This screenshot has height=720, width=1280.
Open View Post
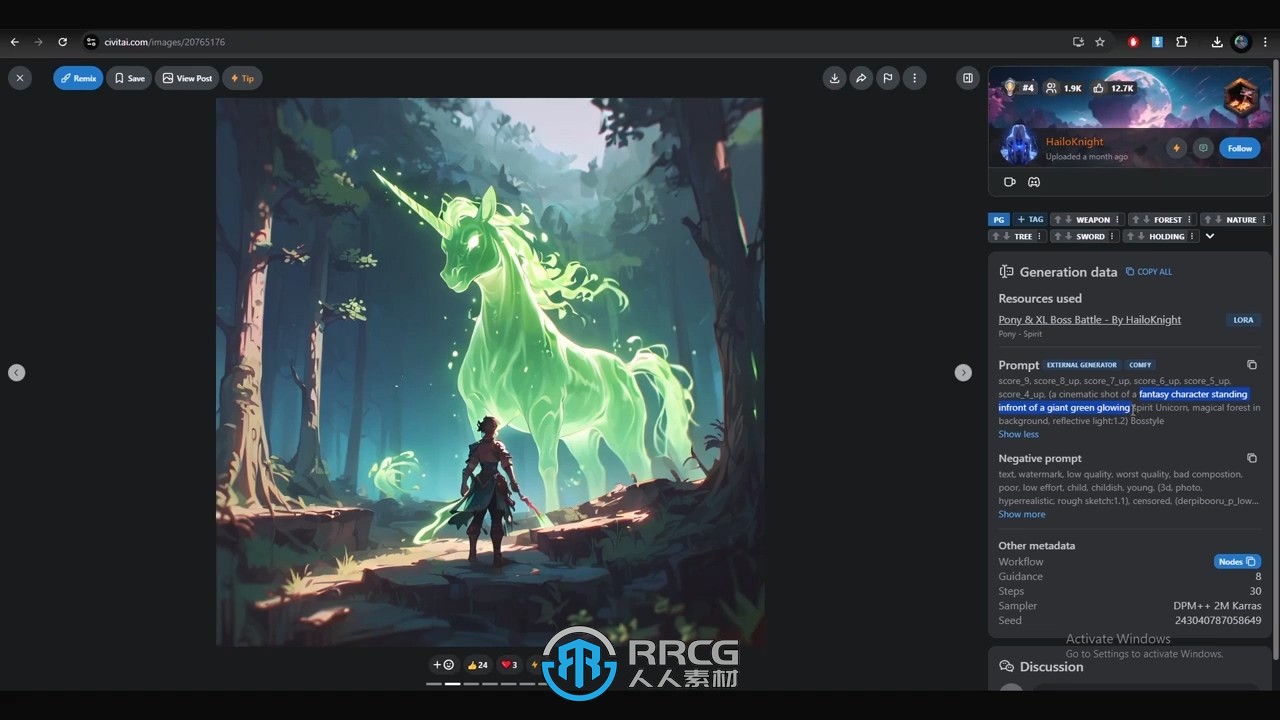click(187, 78)
